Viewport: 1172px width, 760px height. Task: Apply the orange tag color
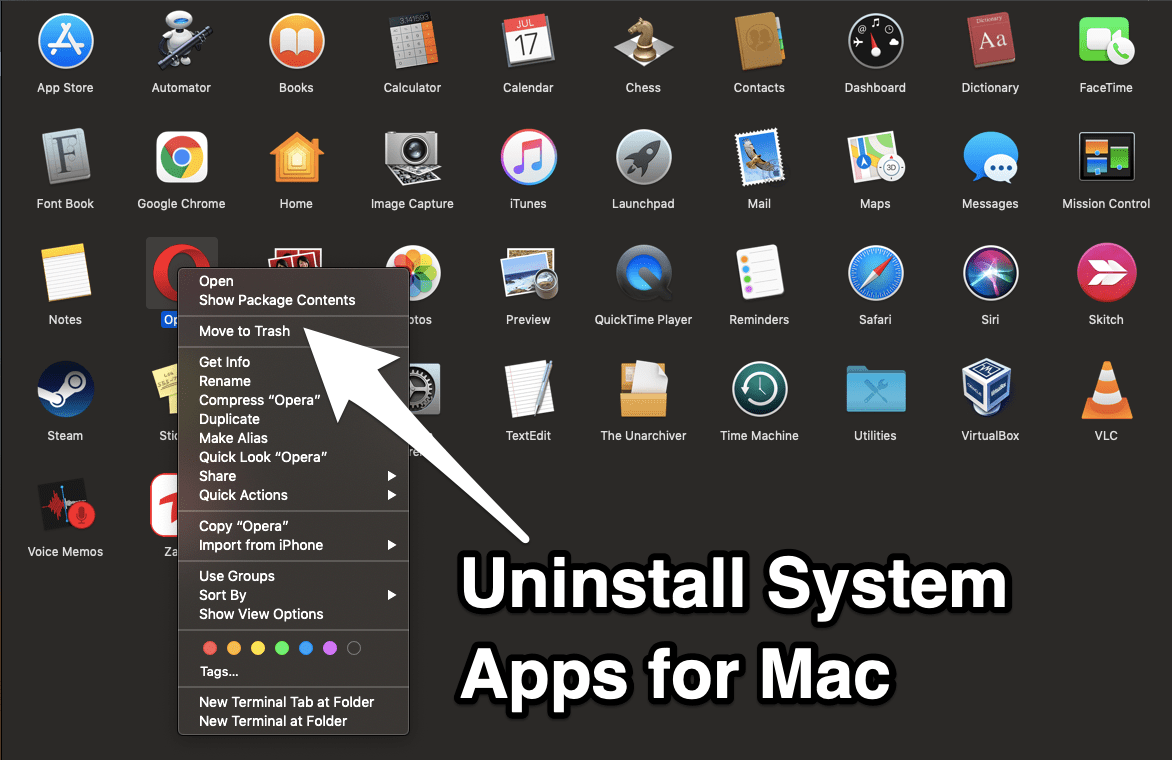234,648
